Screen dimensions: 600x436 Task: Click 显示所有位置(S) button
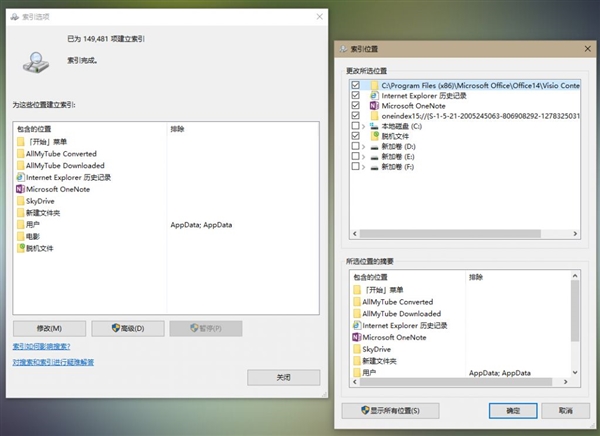click(390, 411)
